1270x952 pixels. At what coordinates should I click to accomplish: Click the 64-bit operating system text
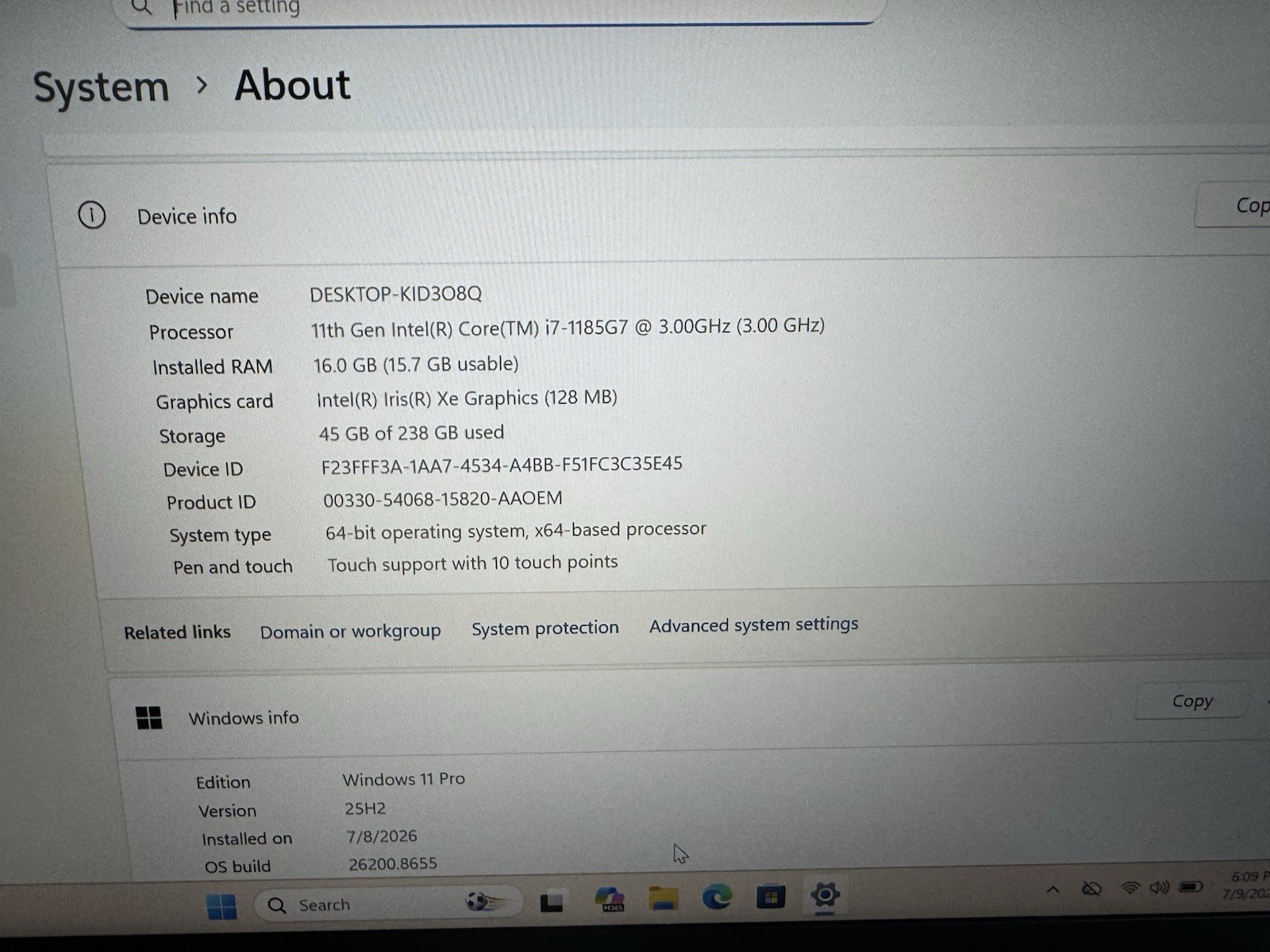516,531
